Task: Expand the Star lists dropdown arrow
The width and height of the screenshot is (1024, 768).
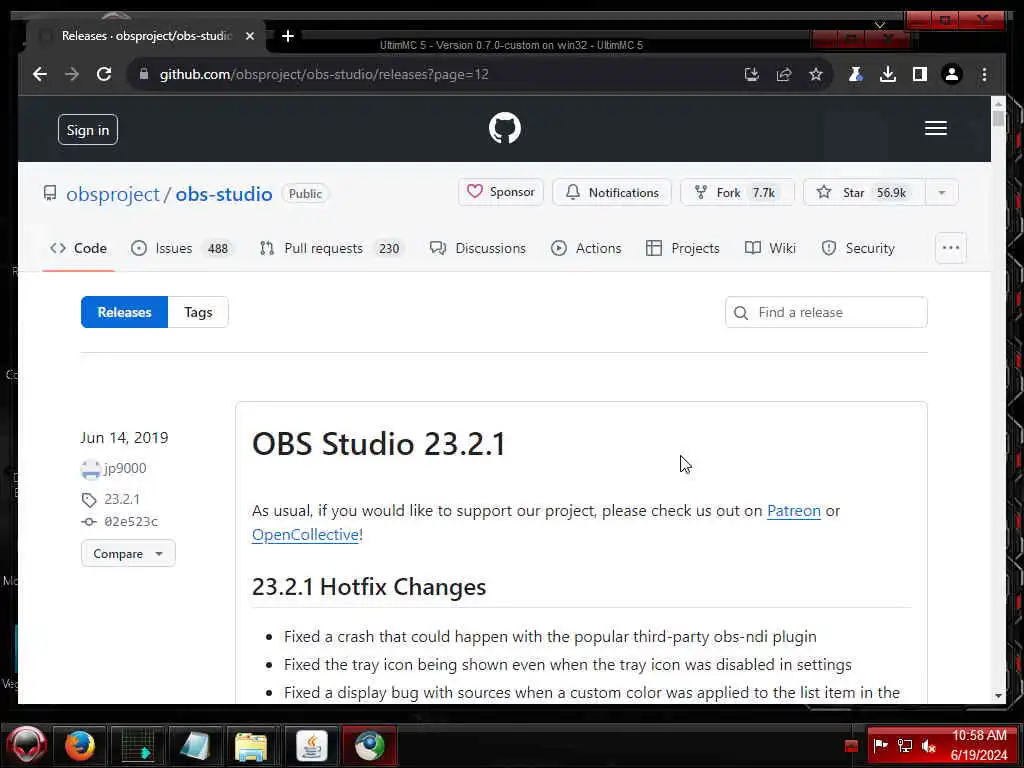Action: coord(942,192)
